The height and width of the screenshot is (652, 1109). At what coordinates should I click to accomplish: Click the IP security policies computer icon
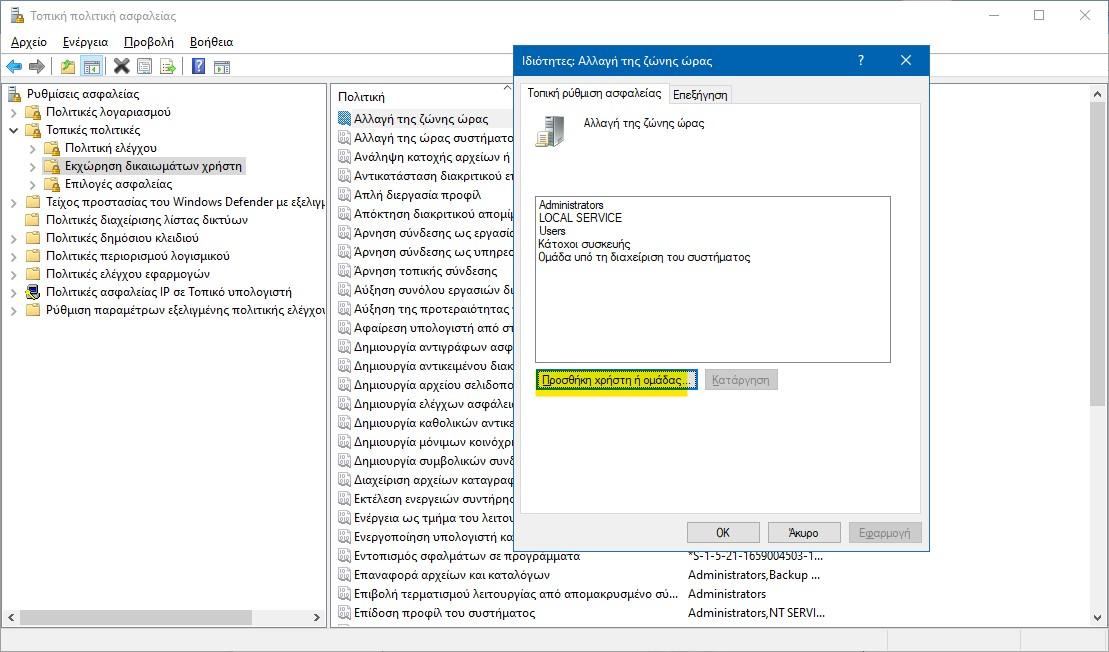point(33,292)
